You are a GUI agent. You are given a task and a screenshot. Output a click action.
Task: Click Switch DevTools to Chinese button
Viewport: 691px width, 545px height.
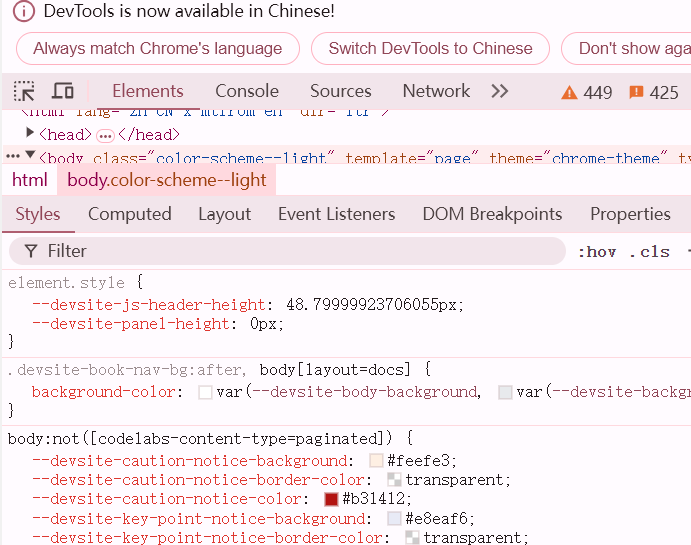430,48
